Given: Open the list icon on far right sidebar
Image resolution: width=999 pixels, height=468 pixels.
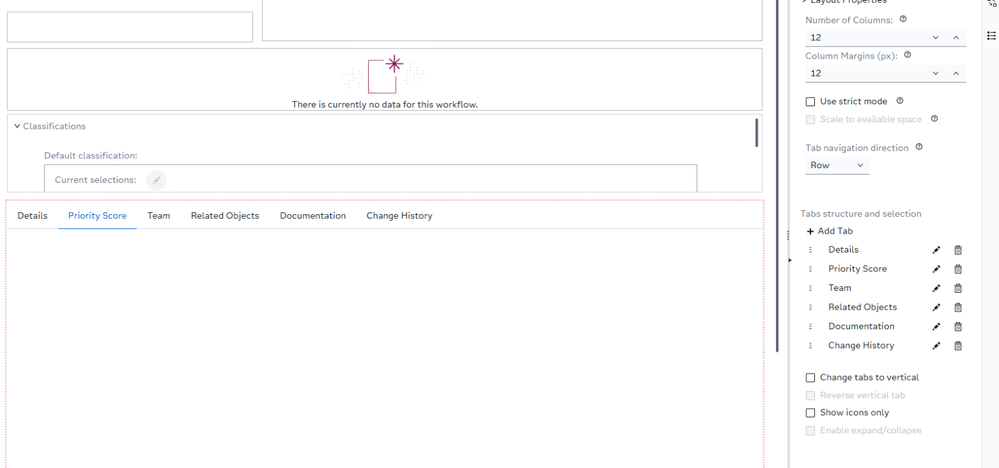Looking at the screenshot, I should pyautogui.click(x=991, y=35).
